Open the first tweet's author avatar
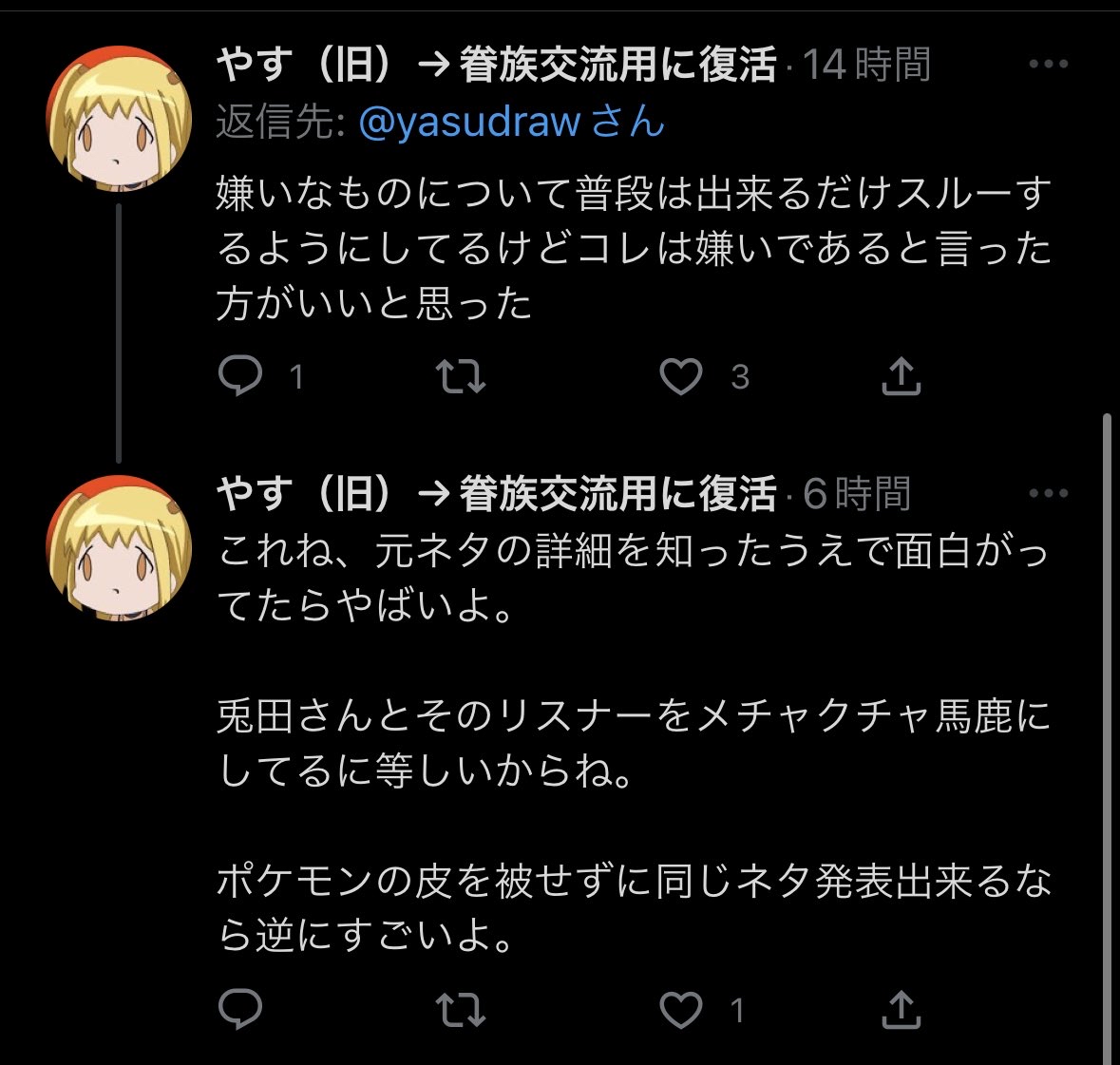Viewport: 1120px width, 1065px height. 119,119
